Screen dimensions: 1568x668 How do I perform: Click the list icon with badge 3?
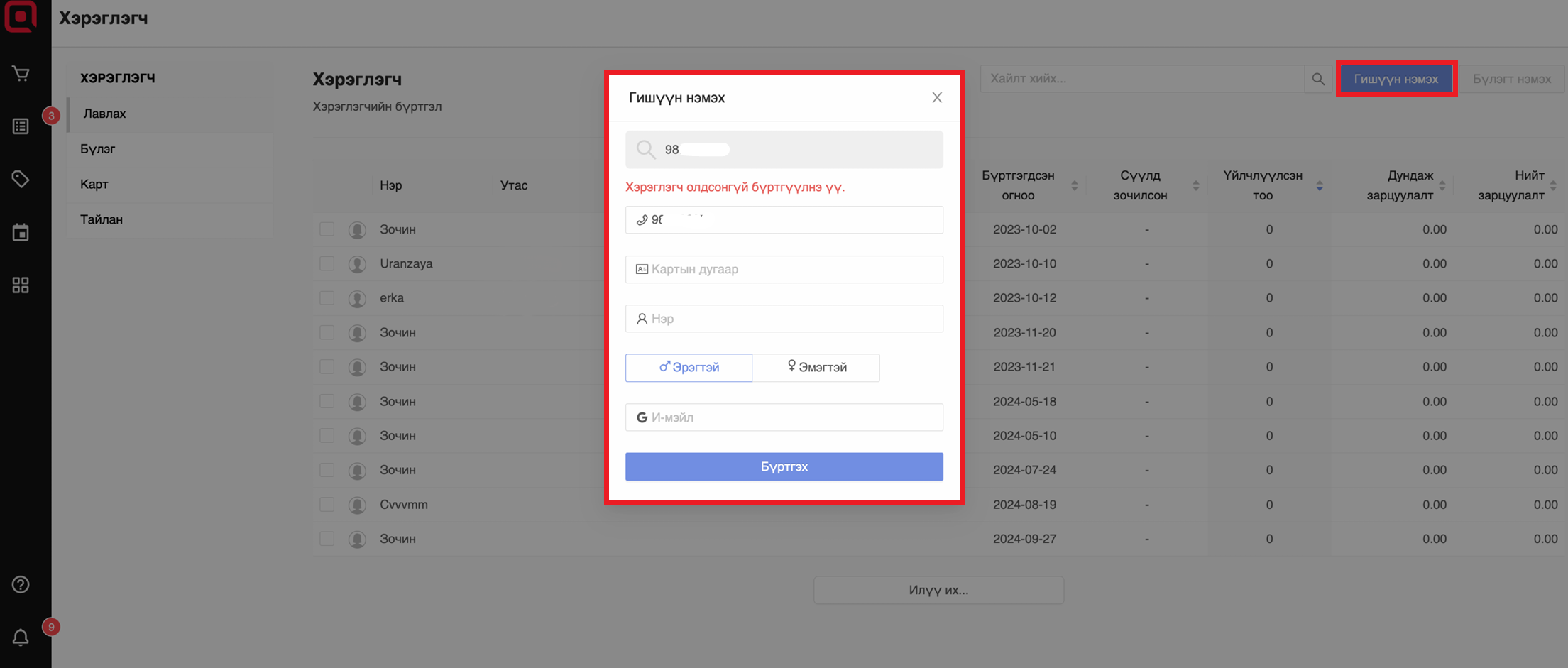click(x=21, y=126)
